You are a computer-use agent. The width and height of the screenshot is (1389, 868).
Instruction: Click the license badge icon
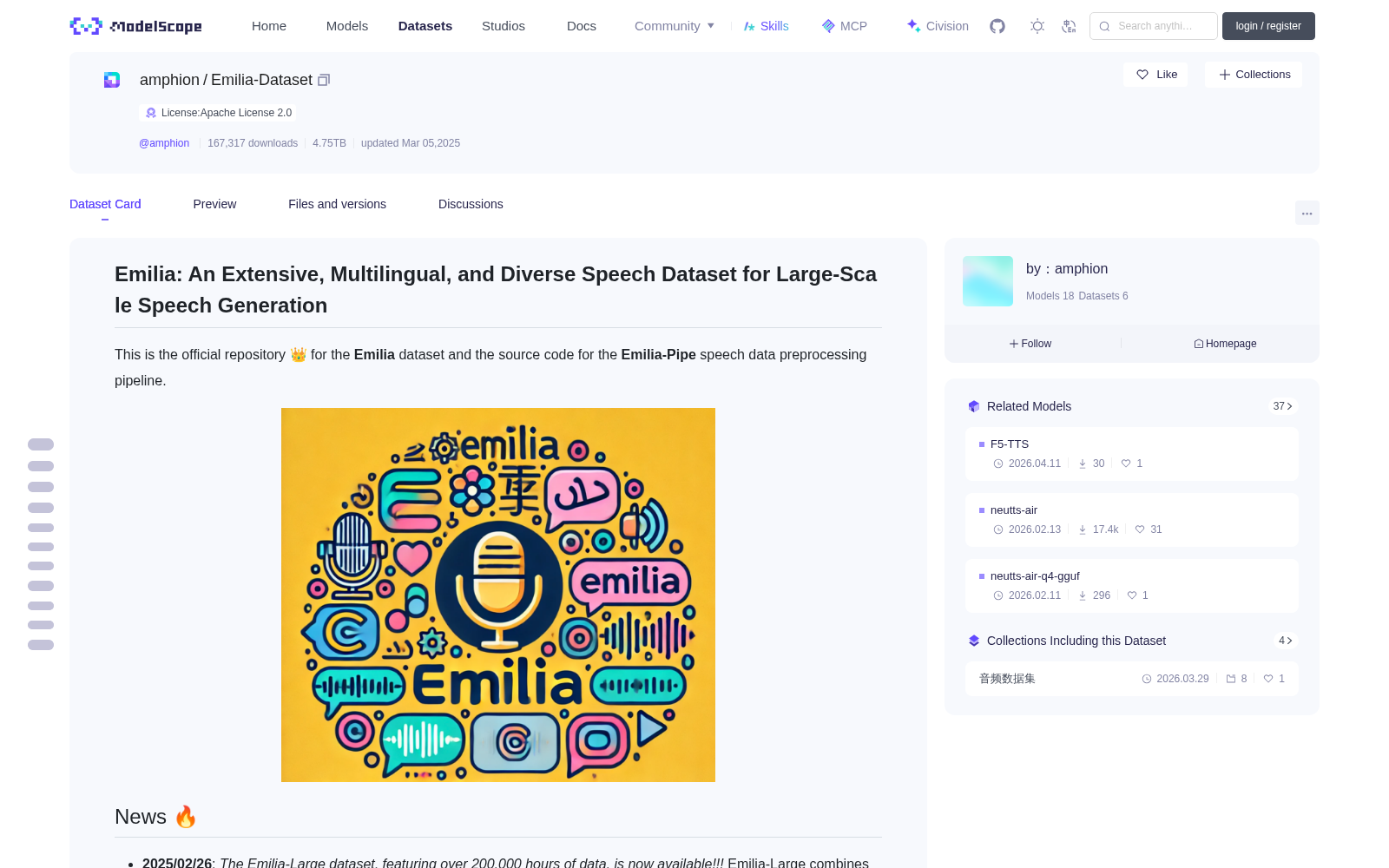point(151,113)
